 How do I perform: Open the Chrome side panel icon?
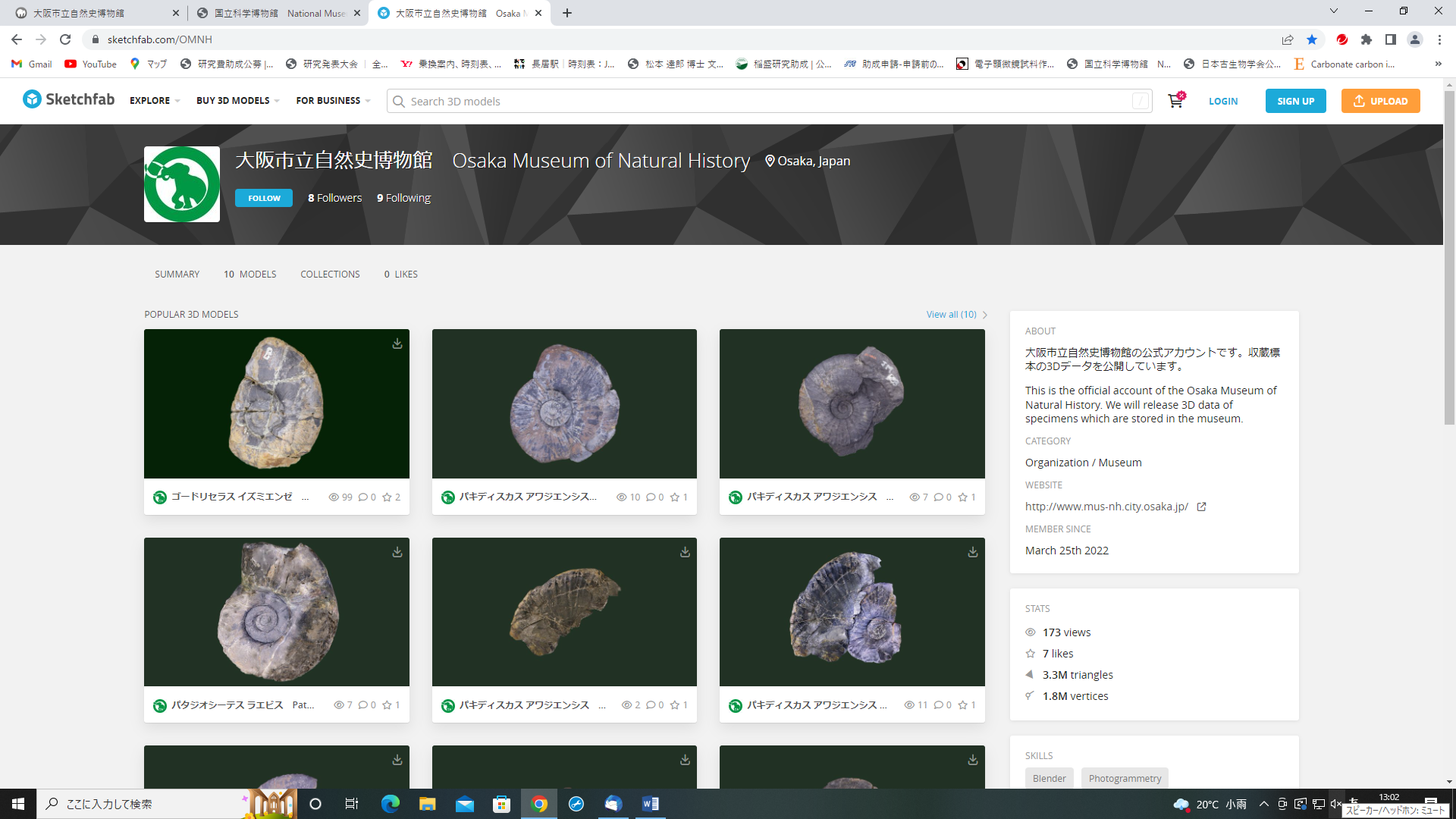click(1391, 39)
